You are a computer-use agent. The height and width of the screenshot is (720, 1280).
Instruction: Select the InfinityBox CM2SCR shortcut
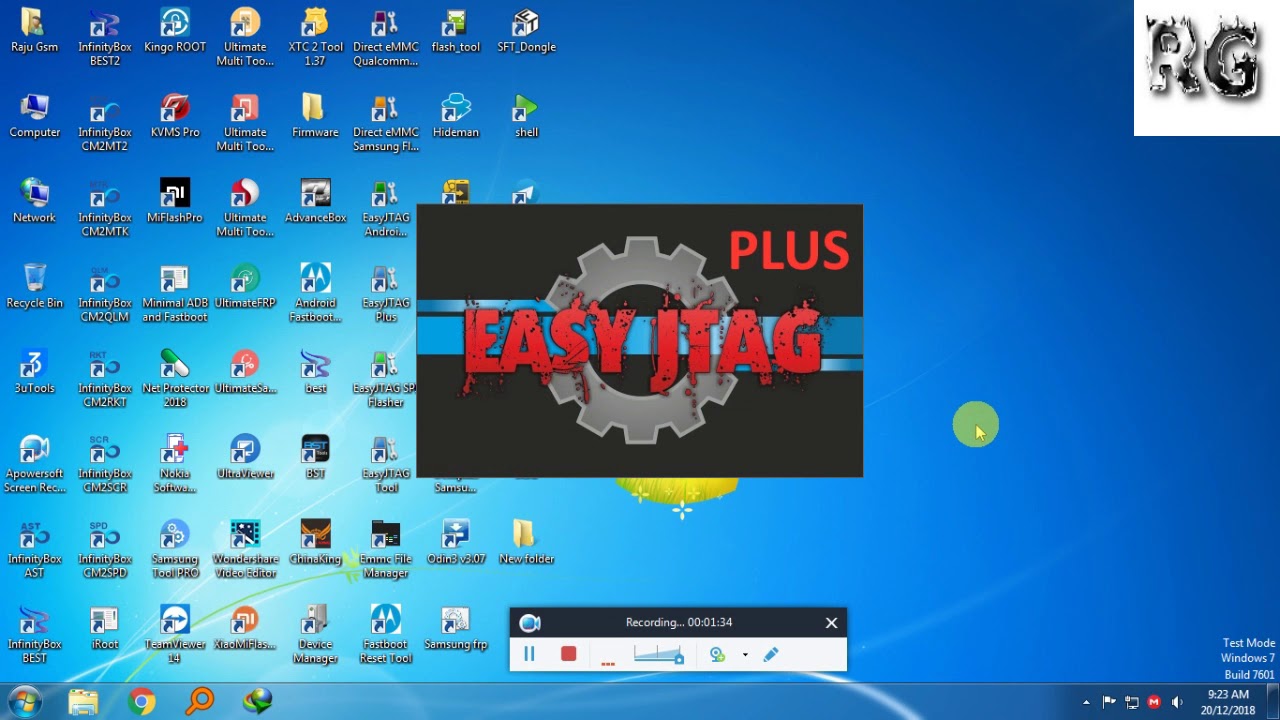tap(105, 464)
